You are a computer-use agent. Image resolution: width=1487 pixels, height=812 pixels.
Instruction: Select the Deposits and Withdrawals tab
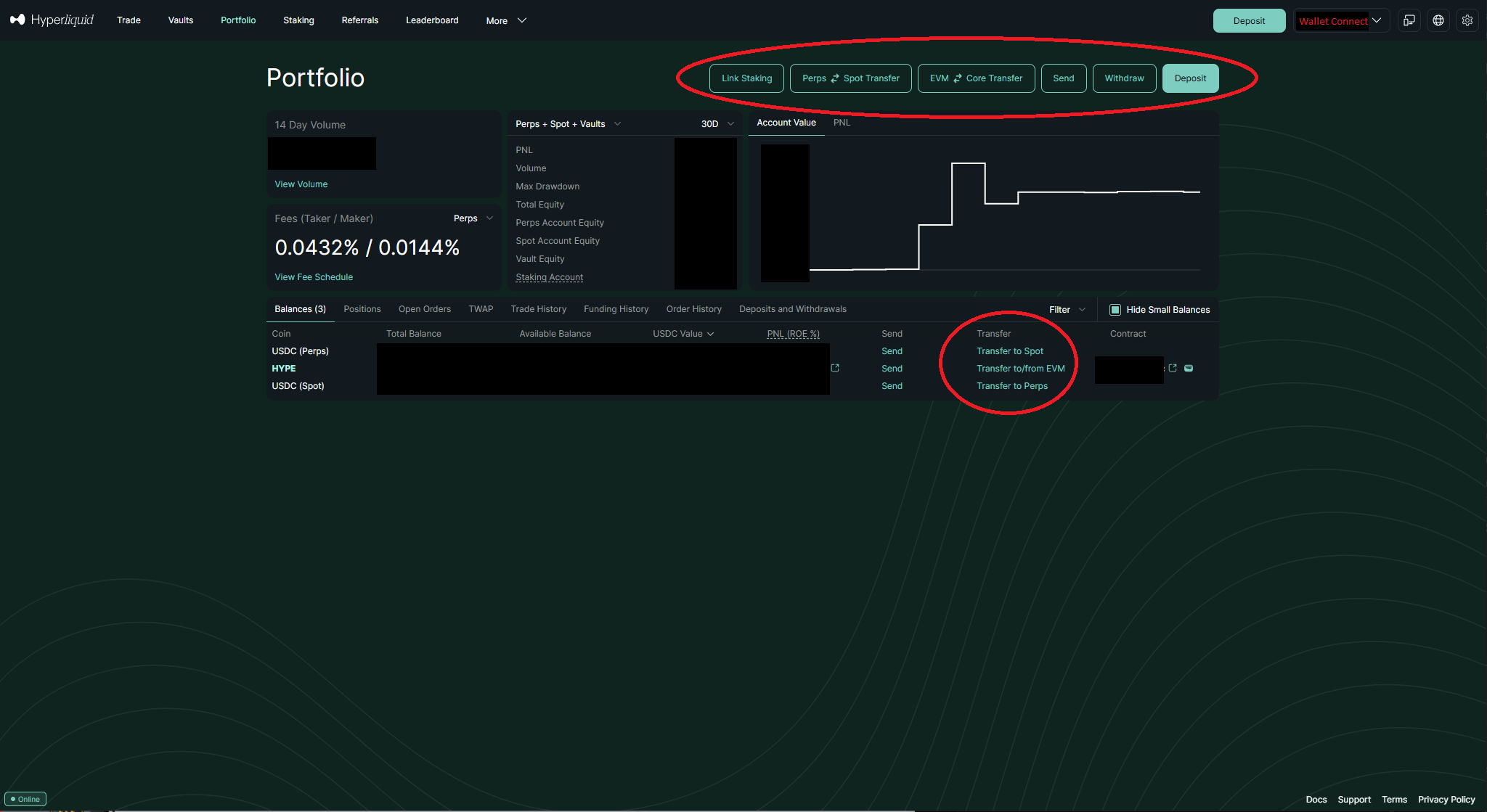point(792,309)
